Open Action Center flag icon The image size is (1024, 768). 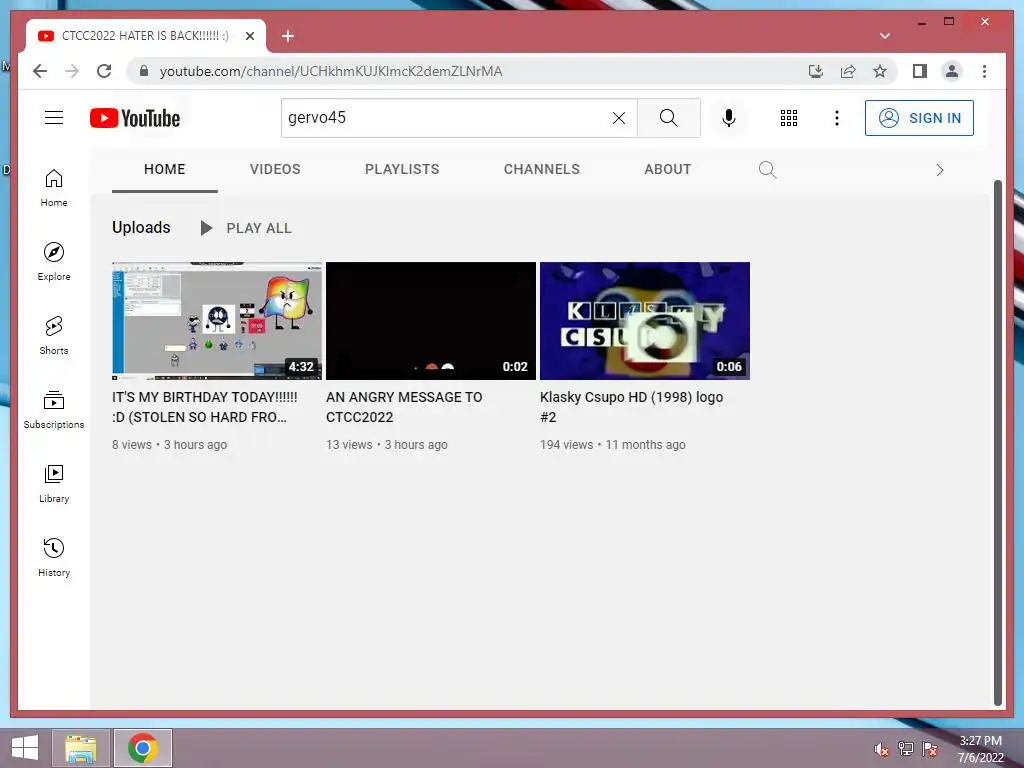[x=930, y=748]
